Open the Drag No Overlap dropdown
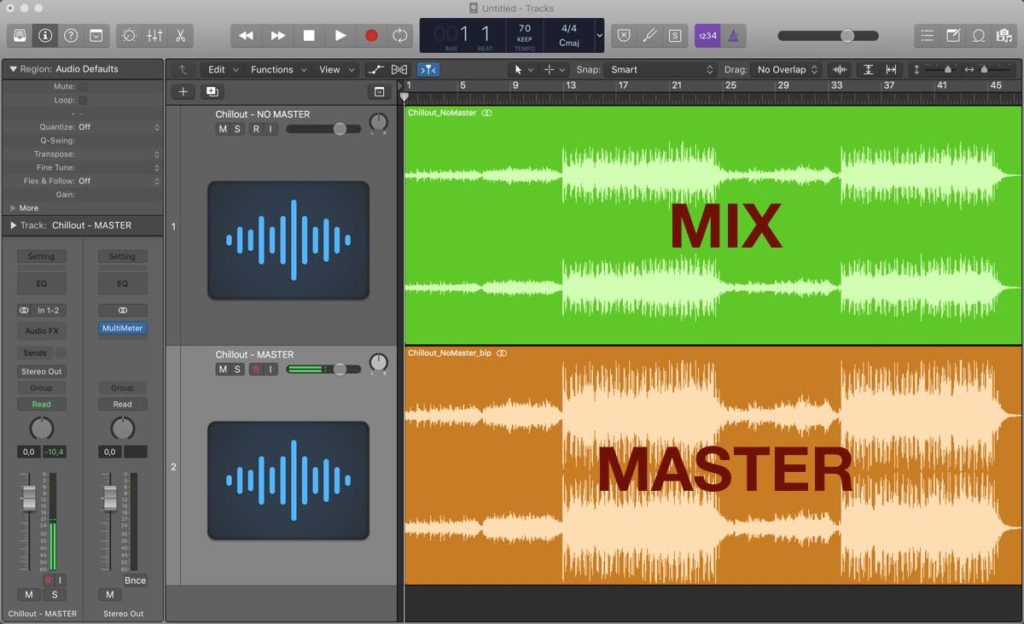1024x624 pixels. 787,70
